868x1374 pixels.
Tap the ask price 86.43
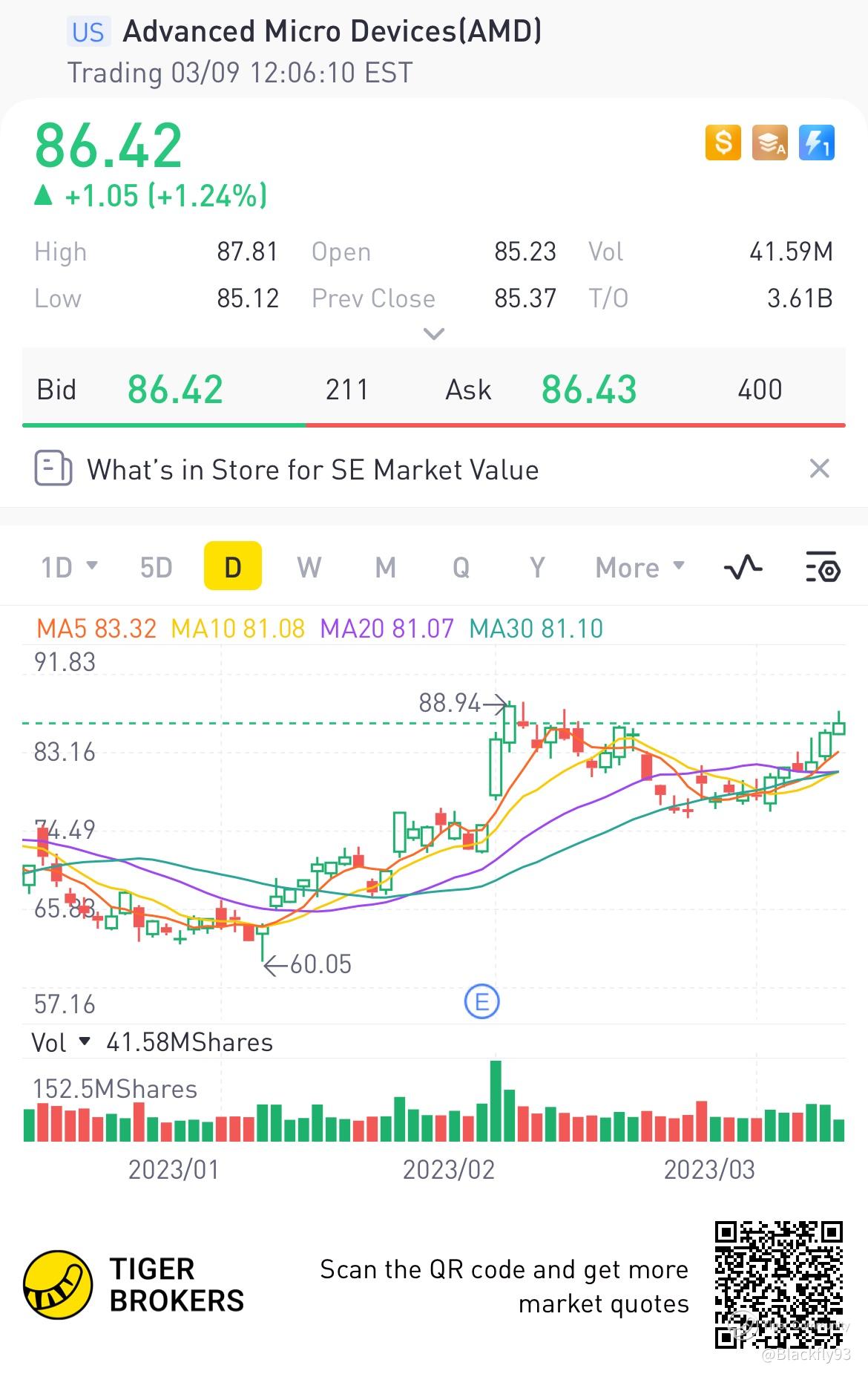click(589, 390)
